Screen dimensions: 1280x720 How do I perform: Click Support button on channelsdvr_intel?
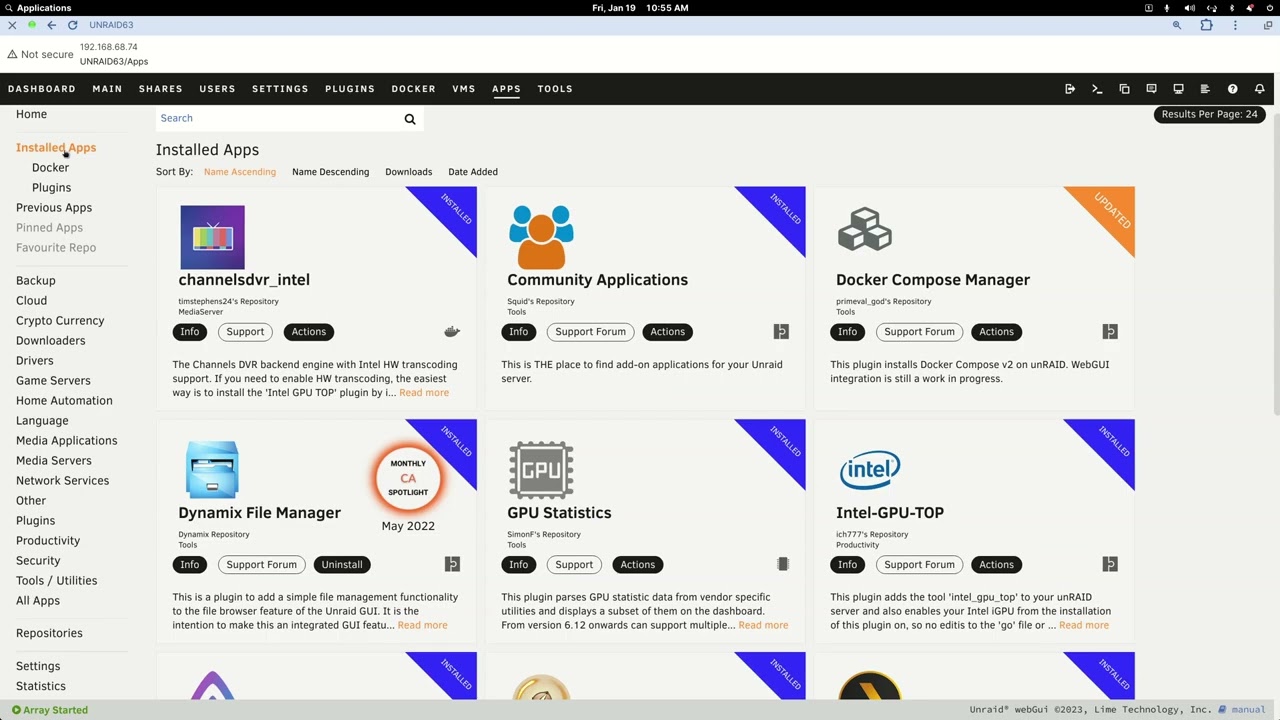point(245,332)
